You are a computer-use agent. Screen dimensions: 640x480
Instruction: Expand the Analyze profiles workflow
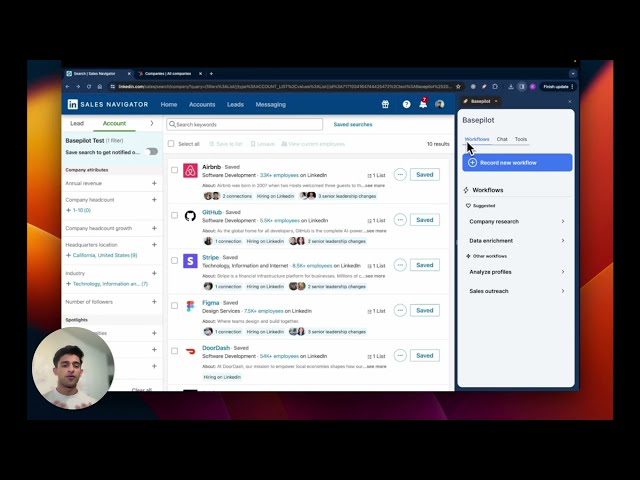517,272
